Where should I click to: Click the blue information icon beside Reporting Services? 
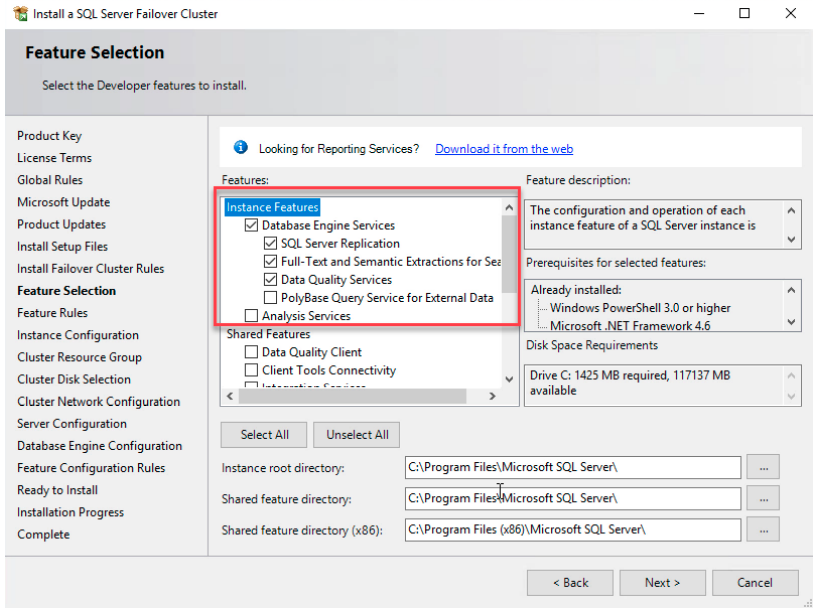coord(241,148)
